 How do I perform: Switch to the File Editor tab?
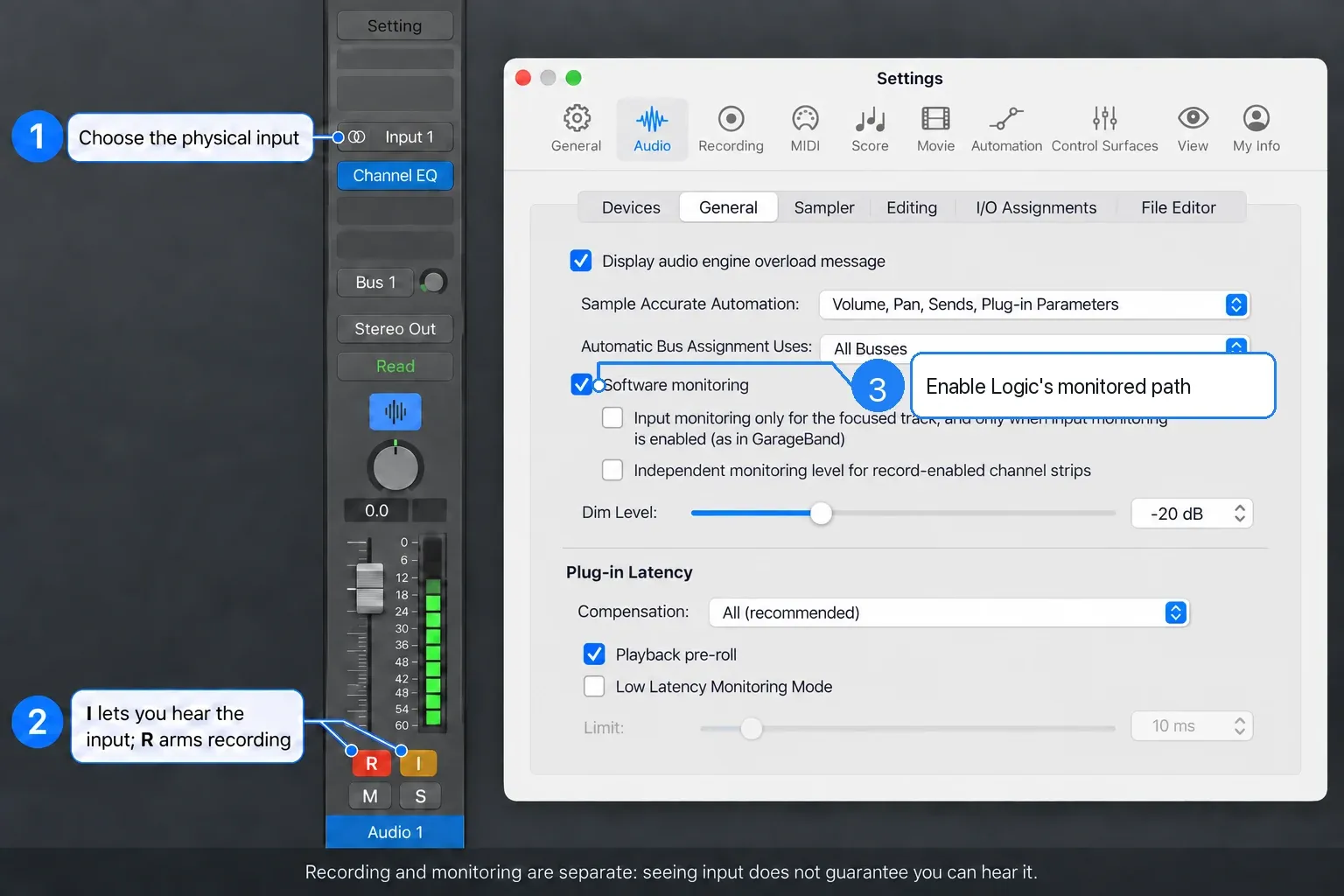1178,207
